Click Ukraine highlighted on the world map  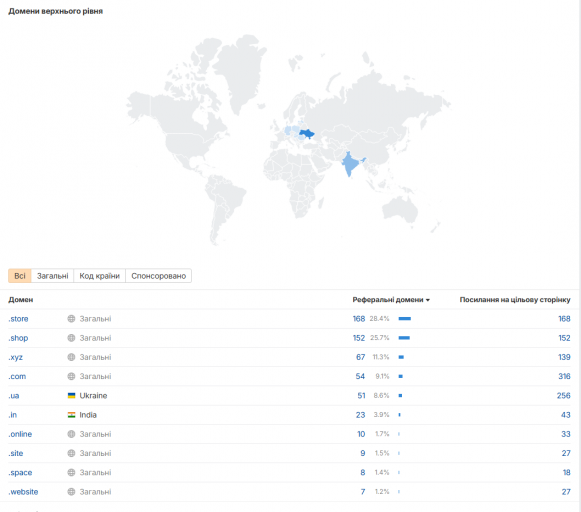pos(306,133)
